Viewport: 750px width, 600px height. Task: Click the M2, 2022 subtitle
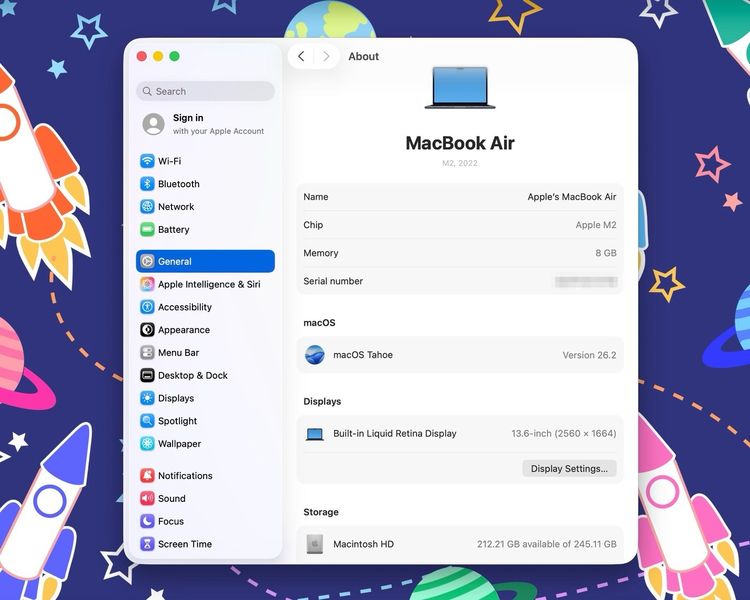click(x=460, y=163)
